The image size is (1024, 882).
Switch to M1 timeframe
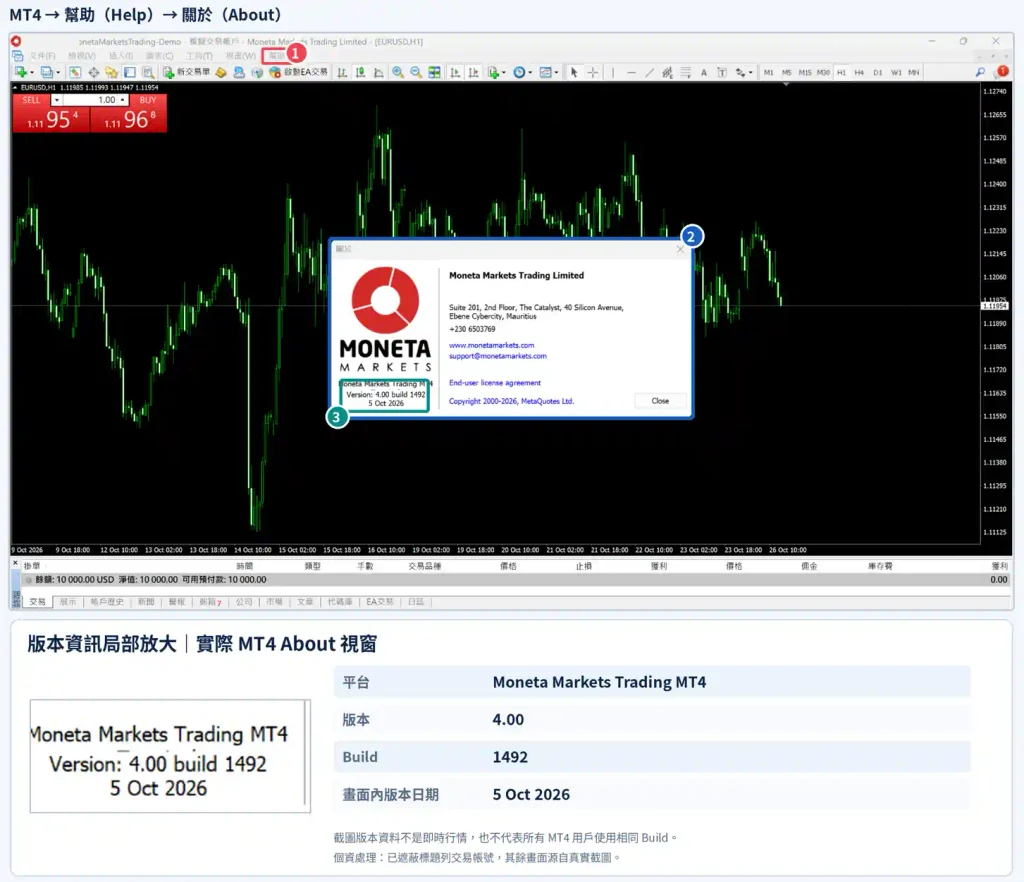click(x=769, y=72)
